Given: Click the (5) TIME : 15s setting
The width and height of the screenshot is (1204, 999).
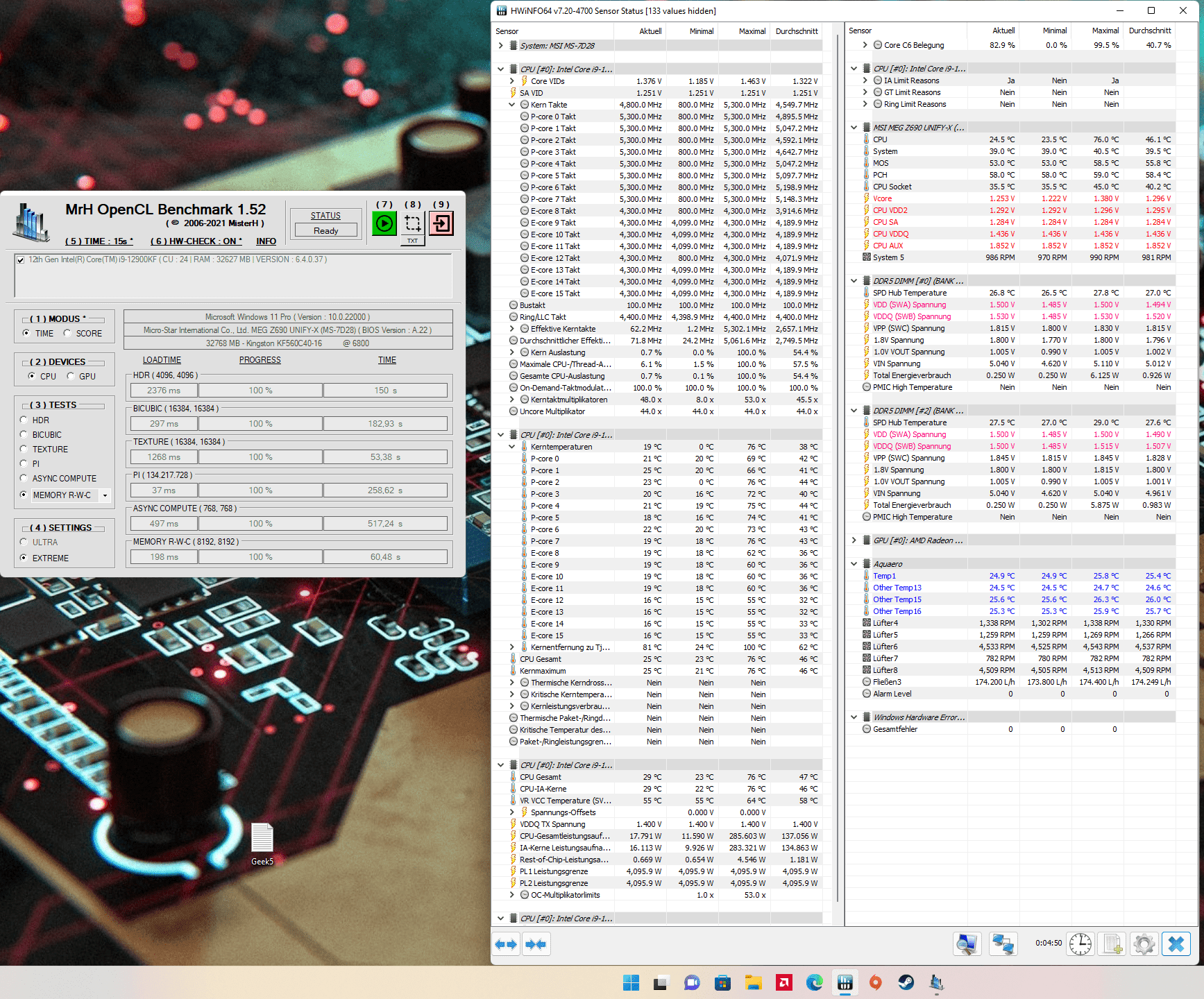Looking at the screenshot, I should (x=100, y=241).
